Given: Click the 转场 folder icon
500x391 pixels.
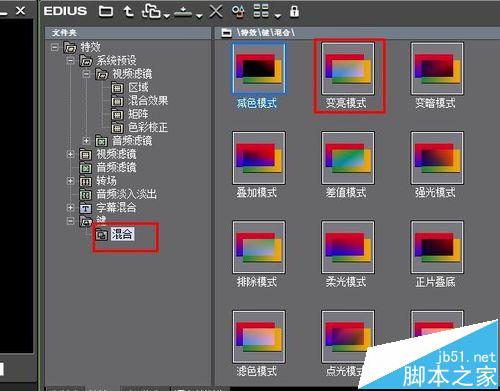Looking at the screenshot, I should click(86, 182).
